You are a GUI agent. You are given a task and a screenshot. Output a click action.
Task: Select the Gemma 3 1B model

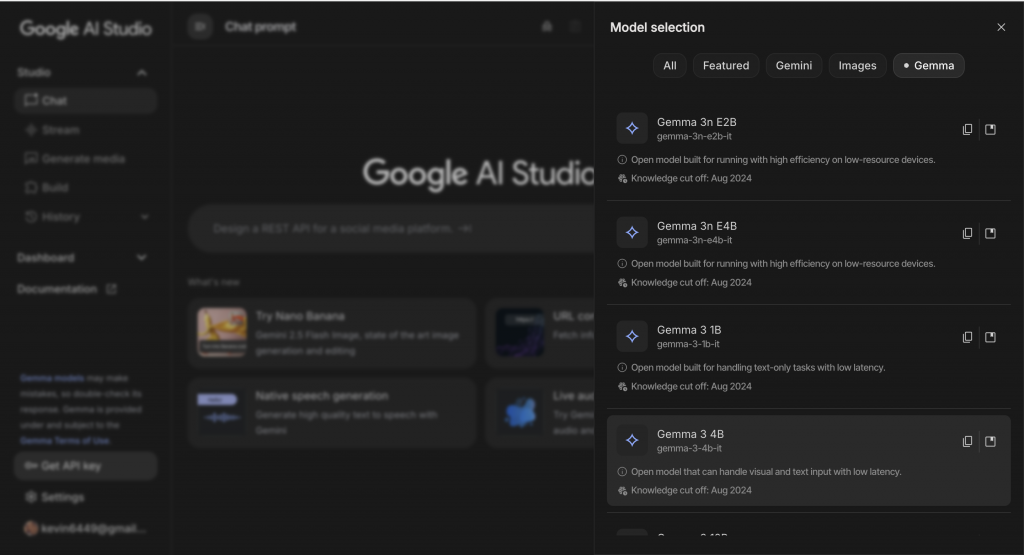[x=808, y=357]
